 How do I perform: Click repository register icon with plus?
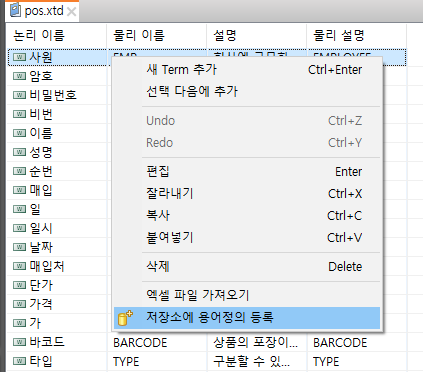coord(125,318)
